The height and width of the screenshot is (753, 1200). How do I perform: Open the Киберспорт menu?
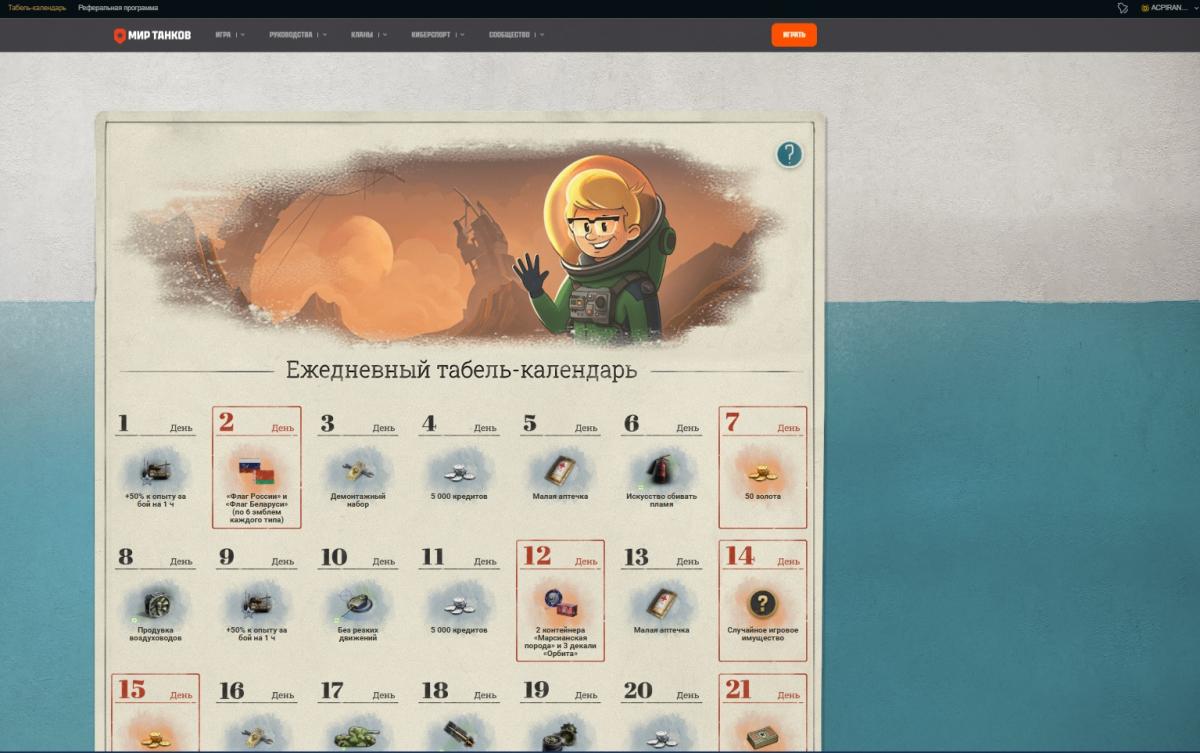(x=431, y=35)
